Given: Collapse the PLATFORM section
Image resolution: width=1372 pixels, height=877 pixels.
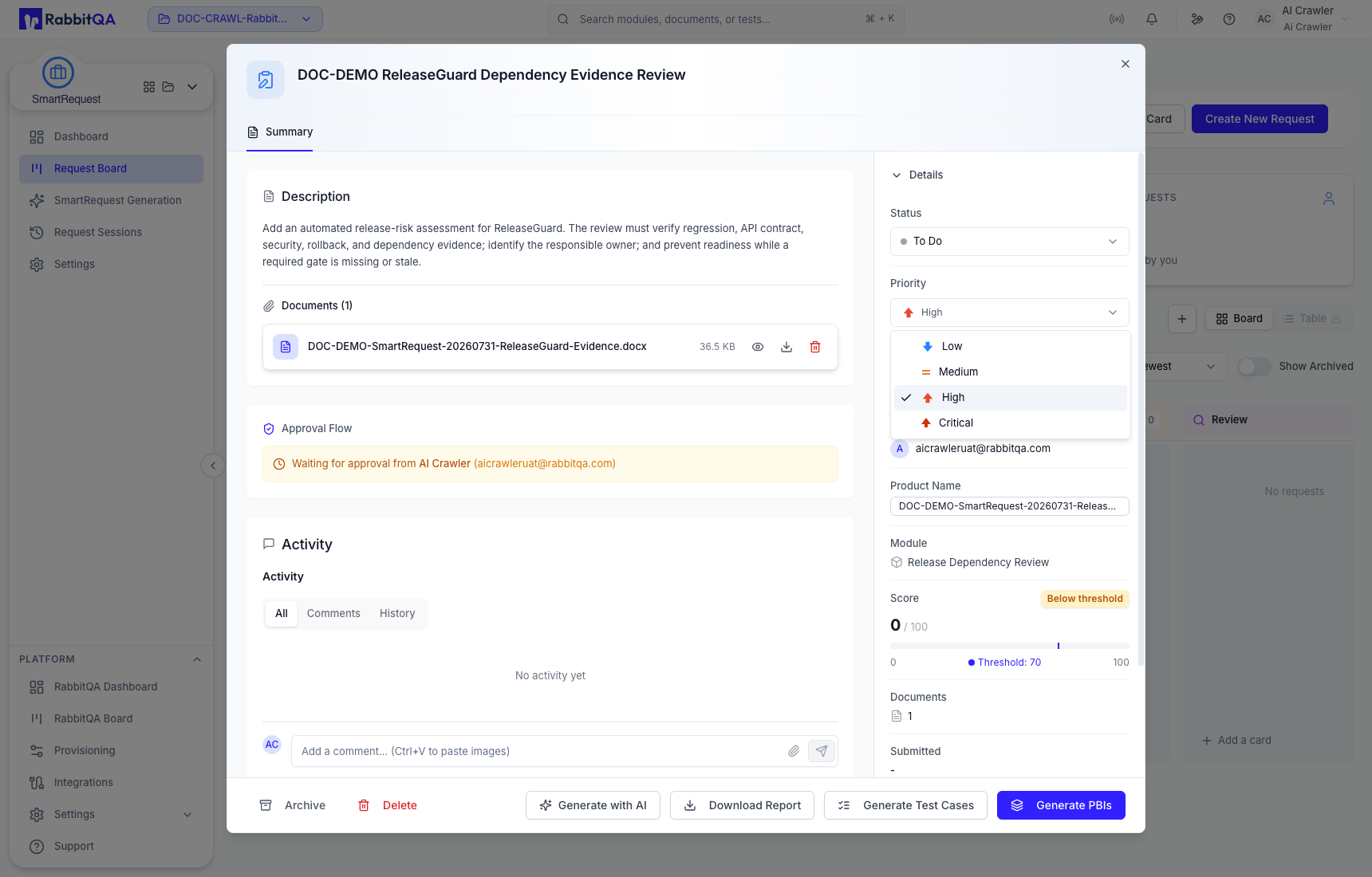Looking at the screenshot, I should [197, 659].
